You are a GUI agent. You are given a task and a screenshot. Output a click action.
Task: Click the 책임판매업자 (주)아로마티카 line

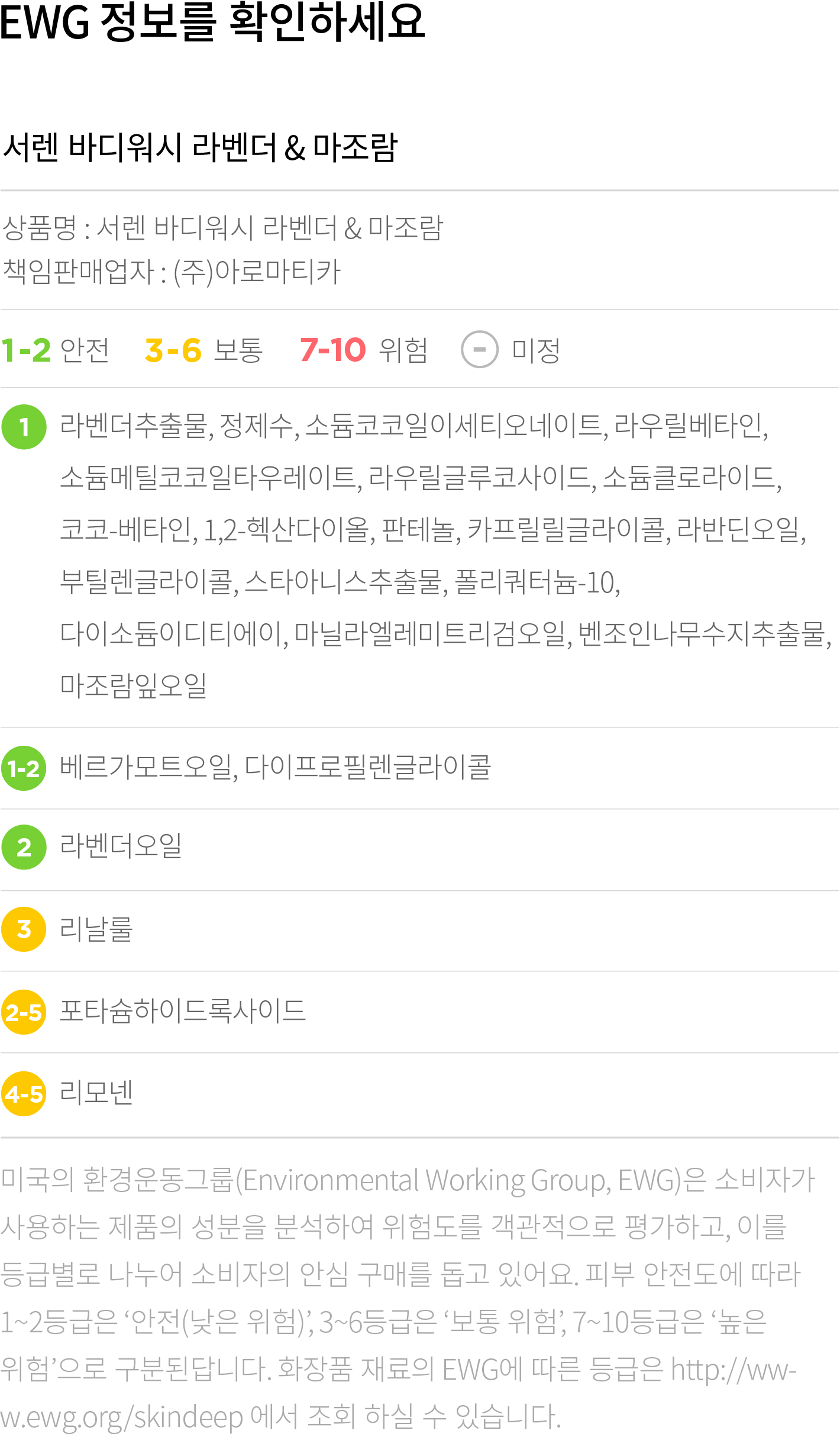[x=172, y=272]
